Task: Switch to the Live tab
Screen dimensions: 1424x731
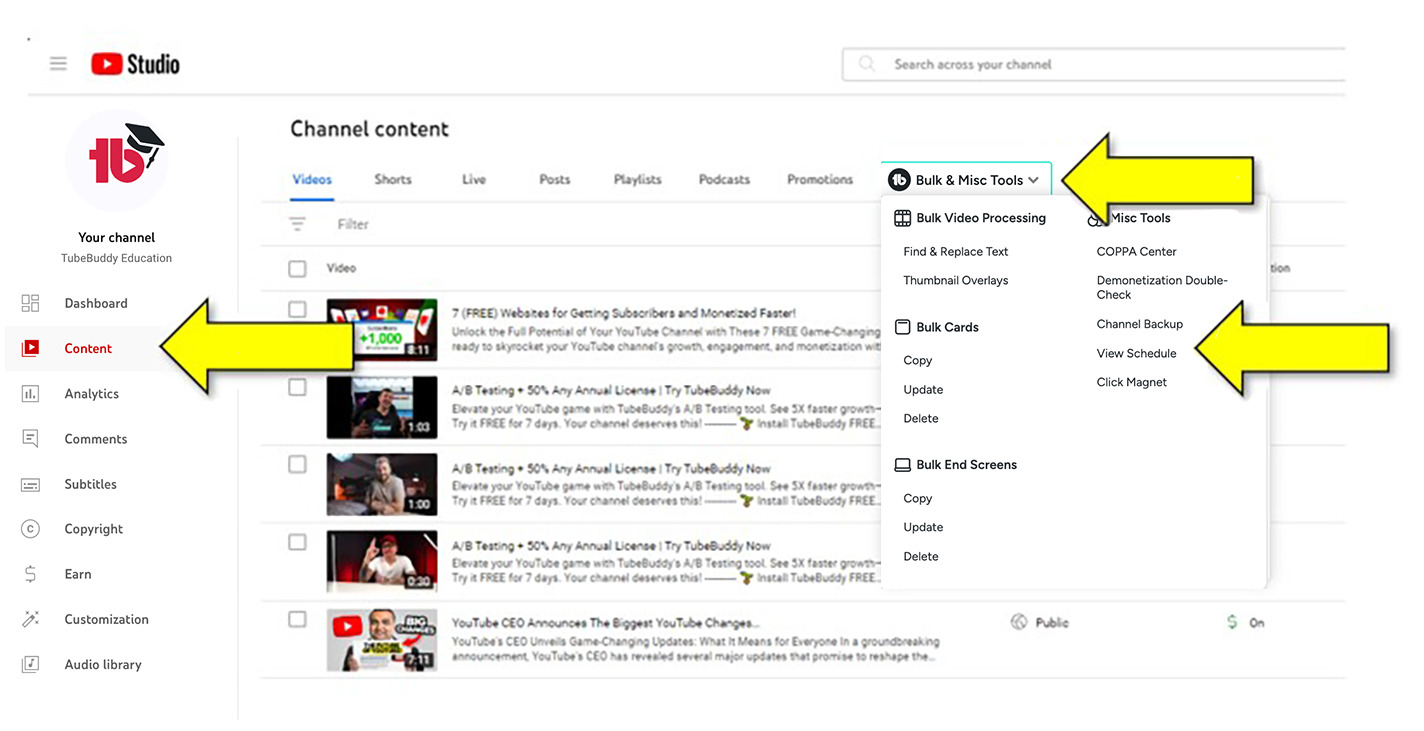Action: 474,179
